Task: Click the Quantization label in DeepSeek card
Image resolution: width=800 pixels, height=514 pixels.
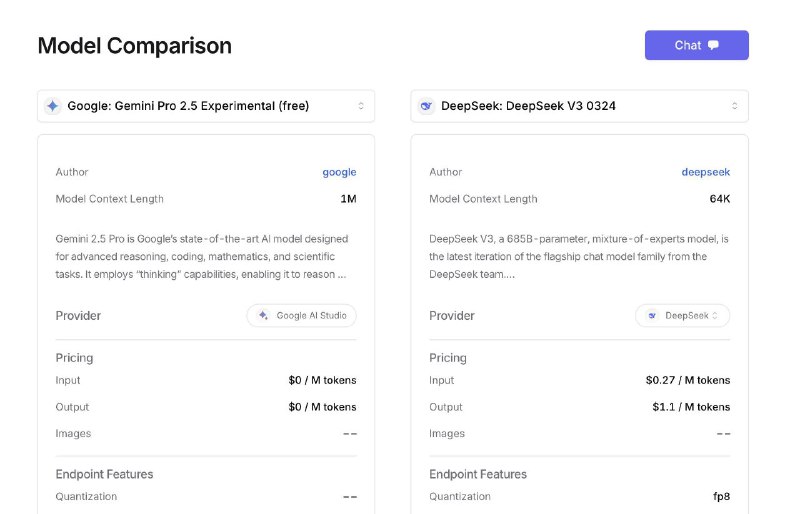Action: [x=460, y=496]
